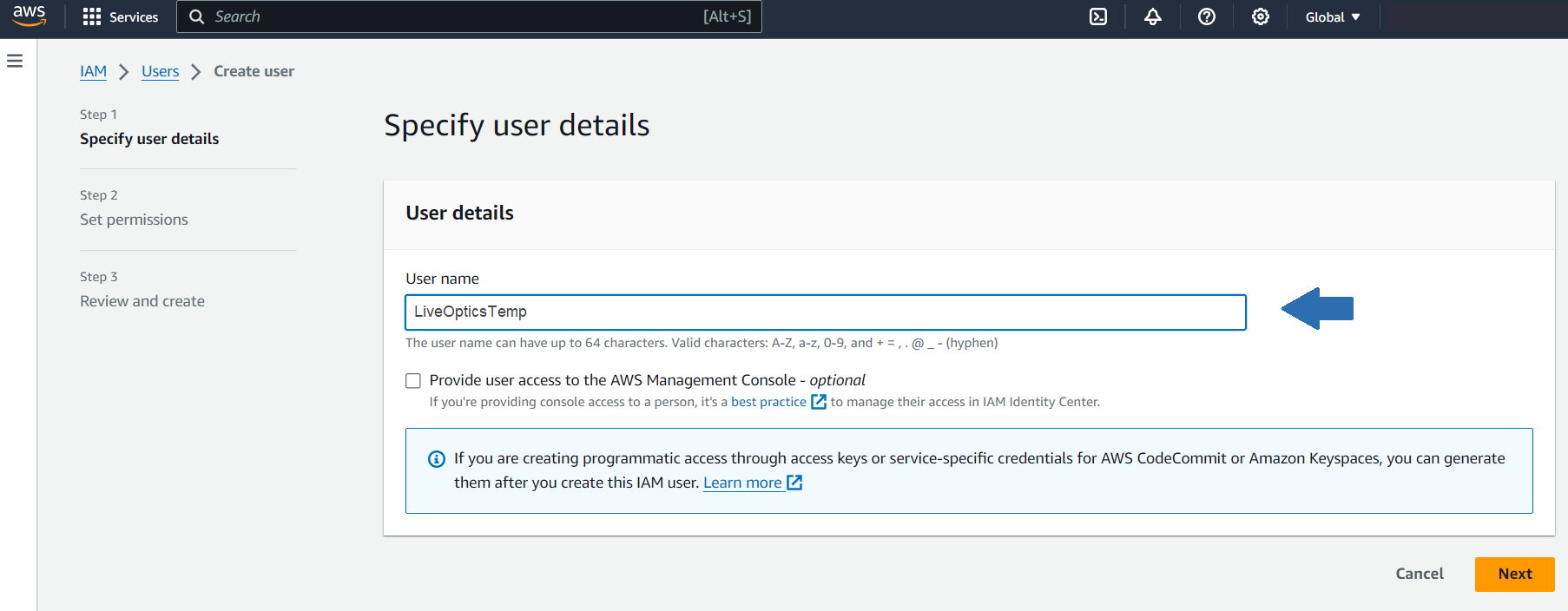
Task: Open the AWS home logo
Action: coord(29,16)
